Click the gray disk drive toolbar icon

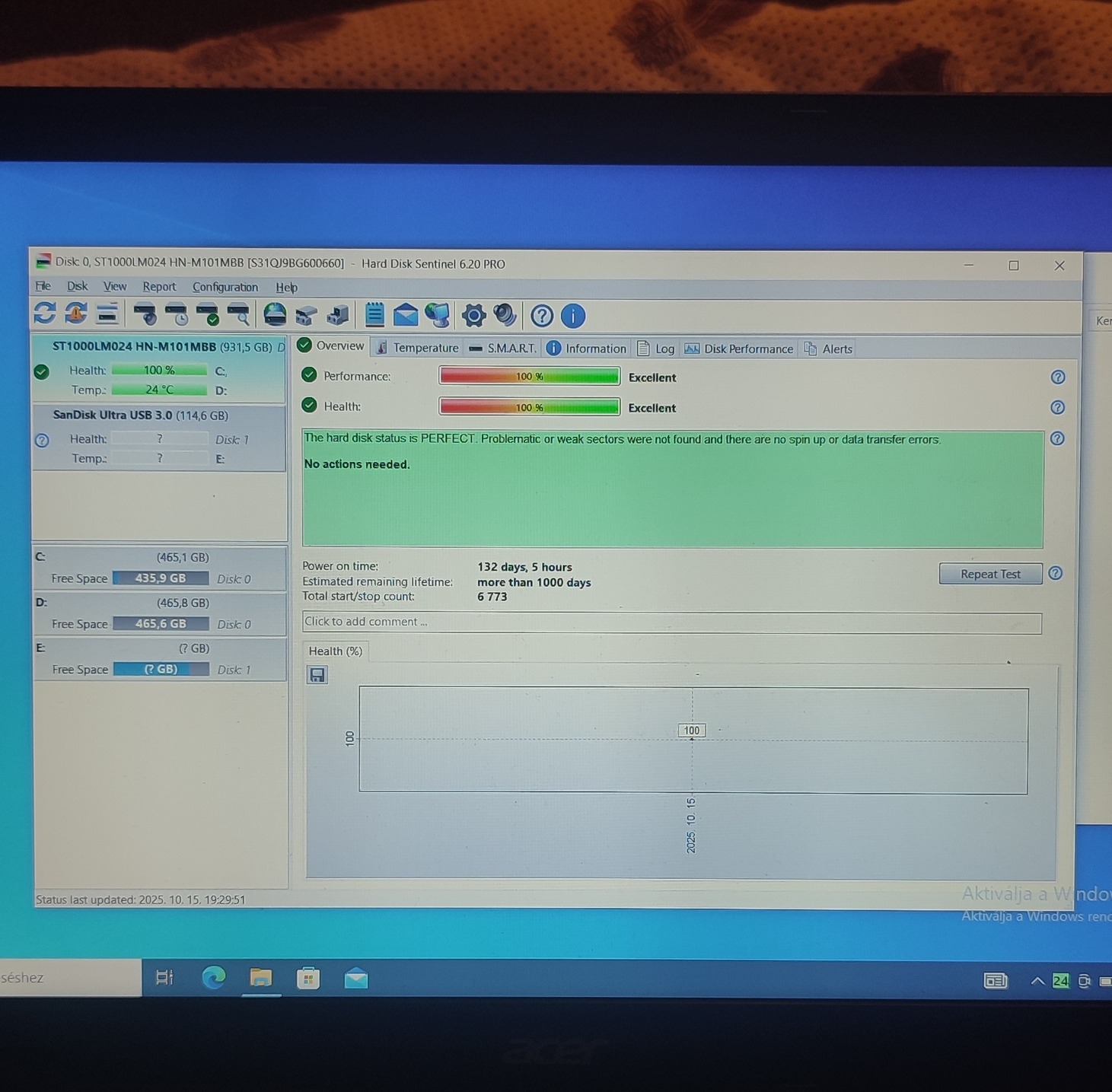306,314
